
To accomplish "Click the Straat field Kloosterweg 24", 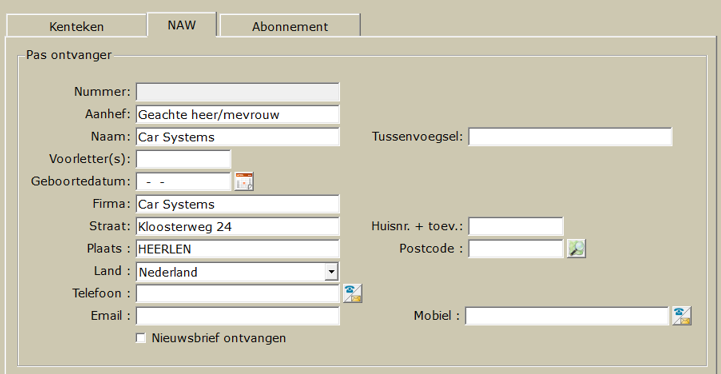I will point(238,226).
